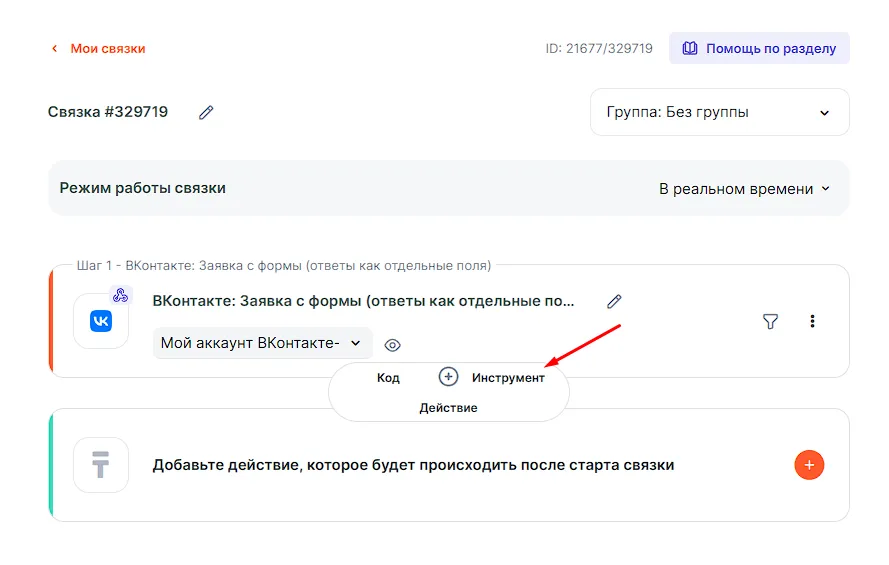
Task: Click the pencil icon next to the step title
Action: pyautogui.click(x=614, y=301)
